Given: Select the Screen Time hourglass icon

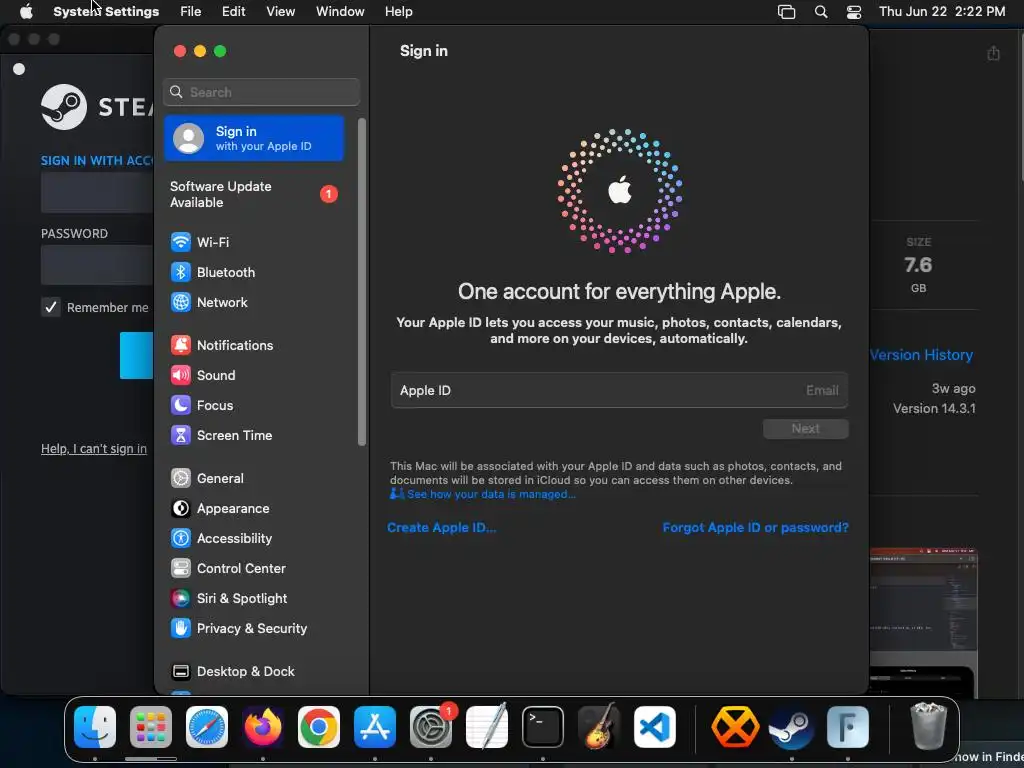Looking at the screenshot, I should tap(181, 435).
